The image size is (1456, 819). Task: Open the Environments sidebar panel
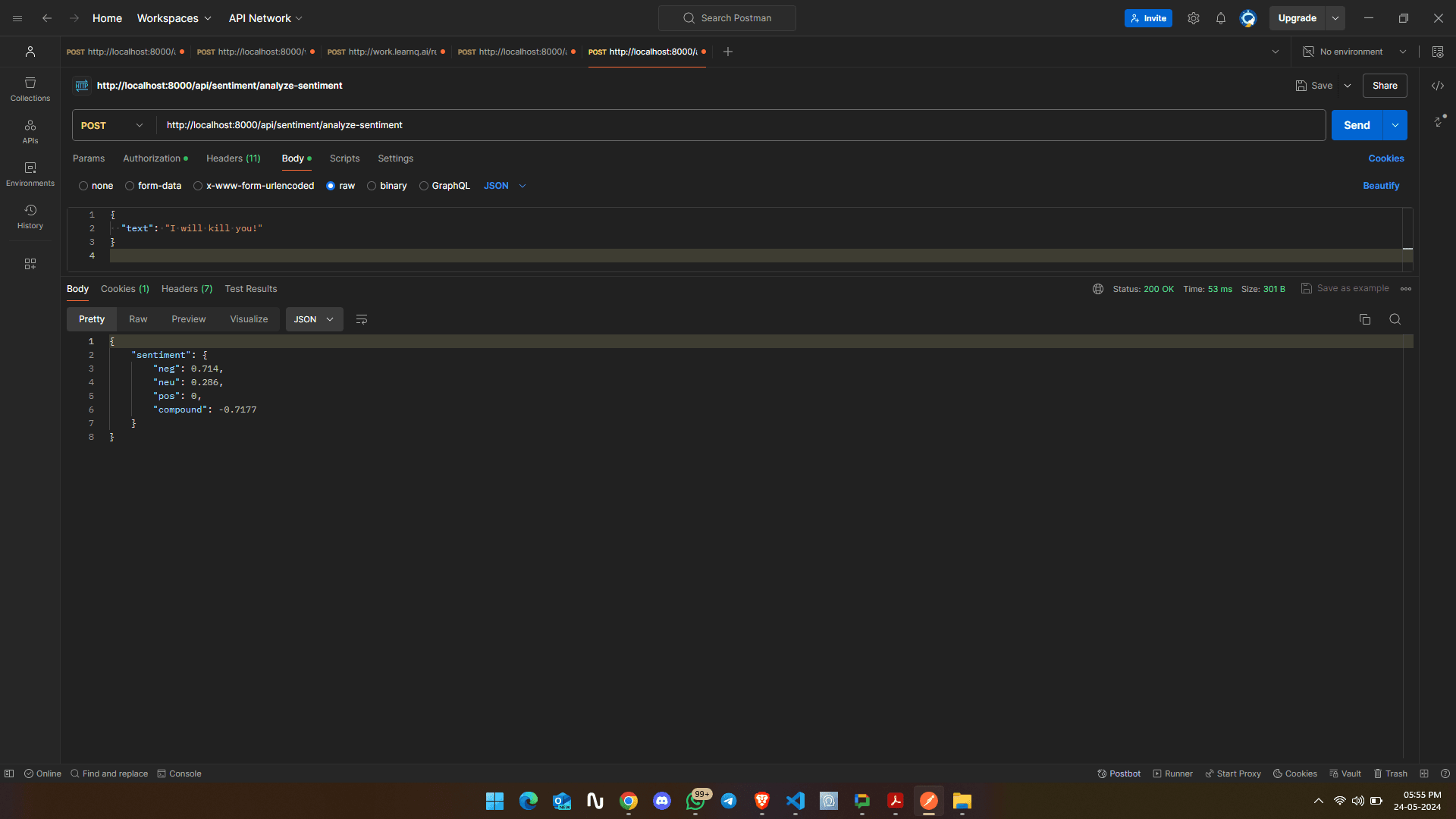tap(30, 174)
